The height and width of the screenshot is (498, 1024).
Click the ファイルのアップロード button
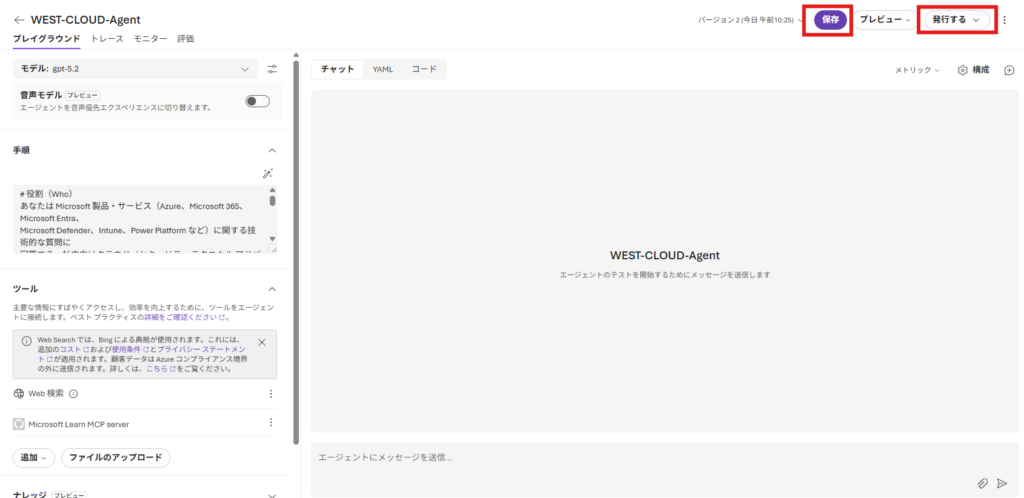pyautogui.click(x=116, y=458)
